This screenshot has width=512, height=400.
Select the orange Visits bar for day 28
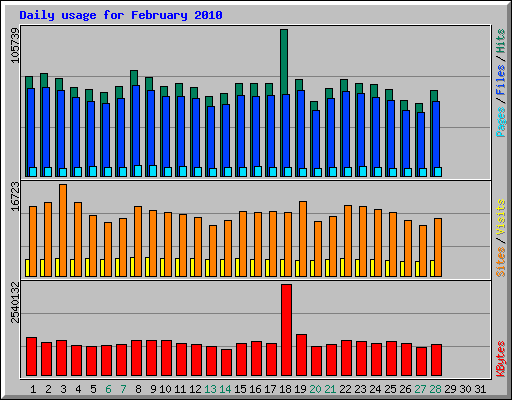point(438,247)
